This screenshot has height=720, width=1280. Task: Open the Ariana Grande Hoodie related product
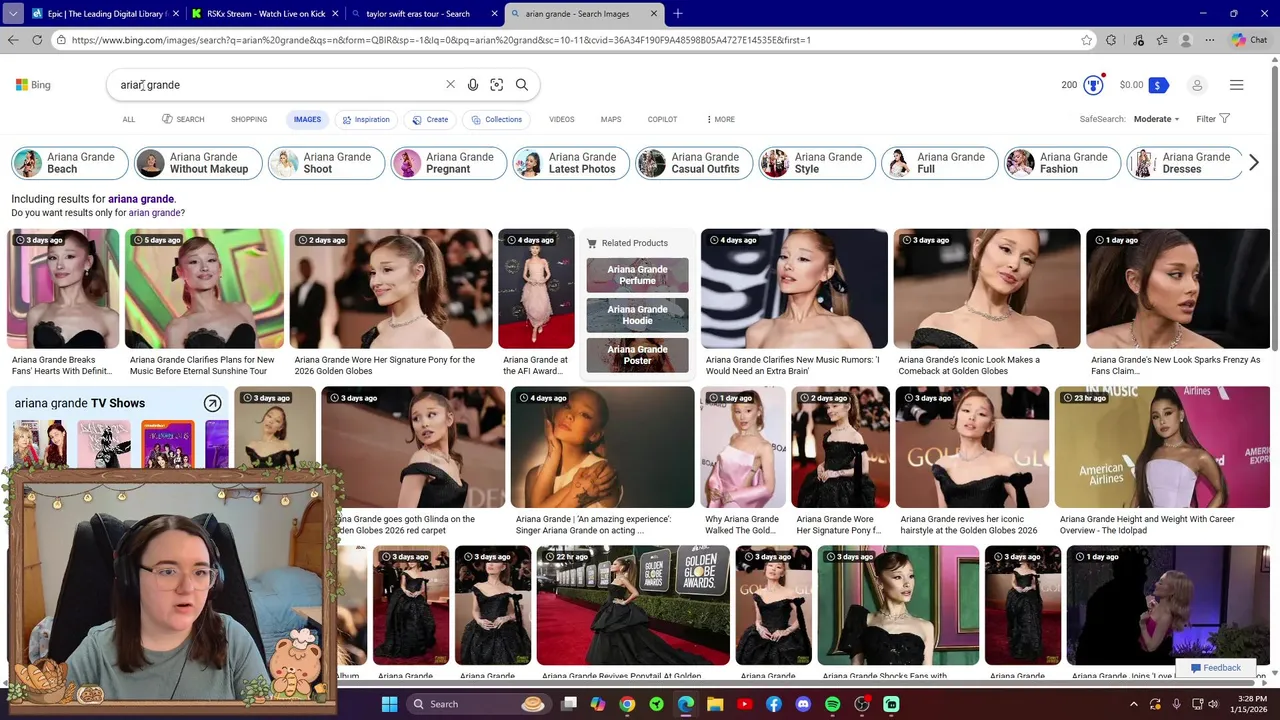pos(637,315)
